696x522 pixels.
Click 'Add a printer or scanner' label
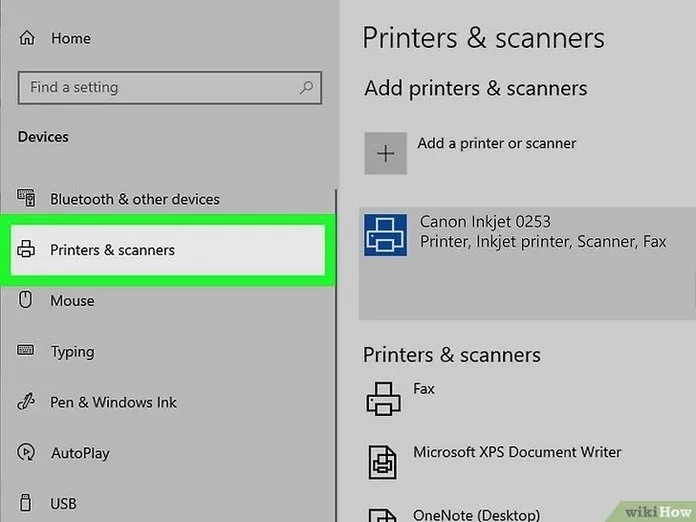point(496,143)
